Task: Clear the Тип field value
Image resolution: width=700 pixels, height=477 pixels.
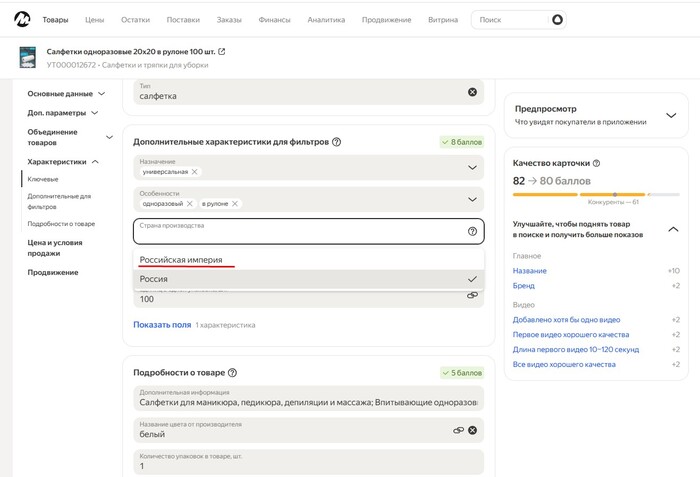Action: point(472,92)
